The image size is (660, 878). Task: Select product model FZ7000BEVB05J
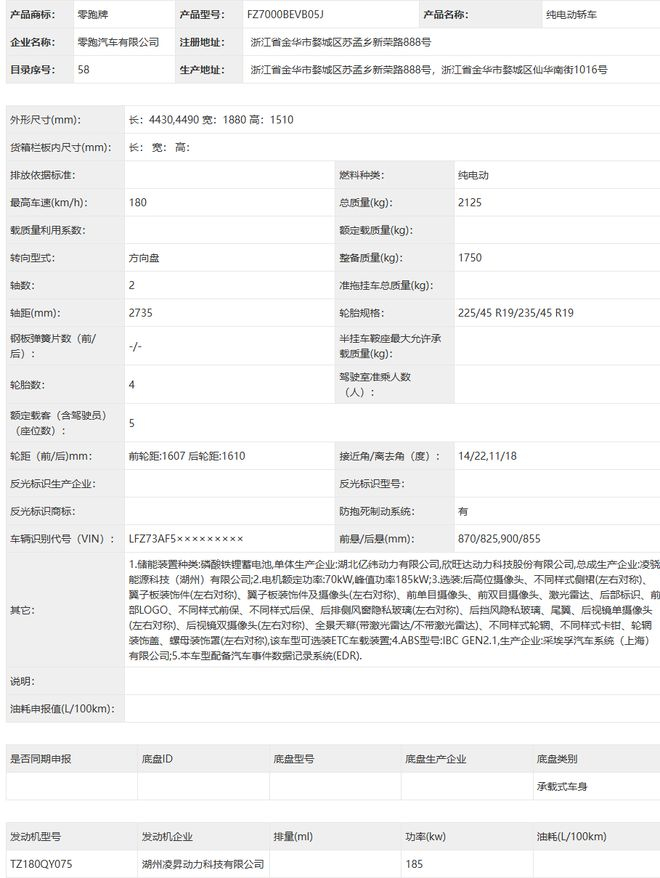click(x=285, y=15)
